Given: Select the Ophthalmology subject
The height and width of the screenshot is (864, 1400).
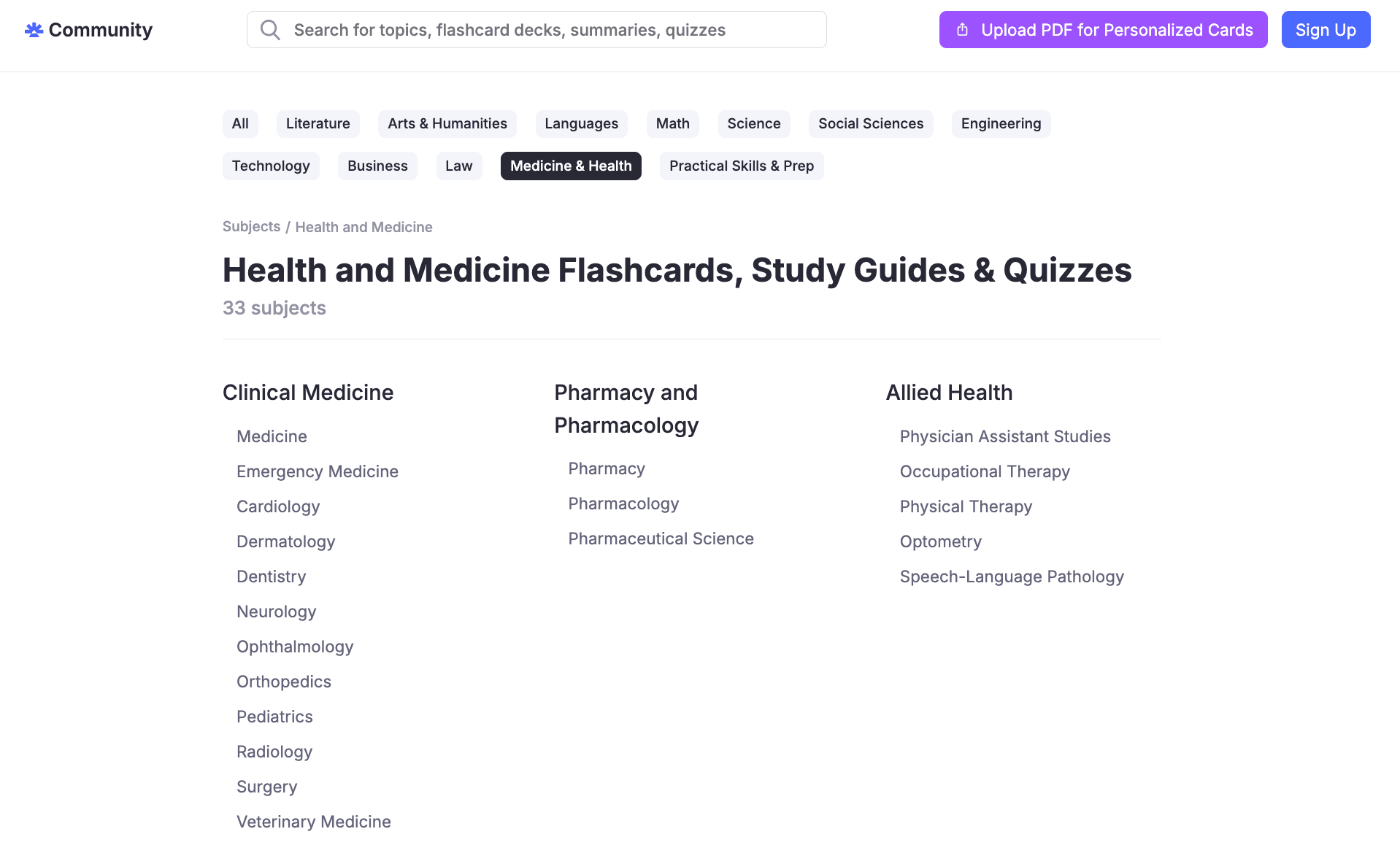Looking at the screenshot, I should [295, 647].
